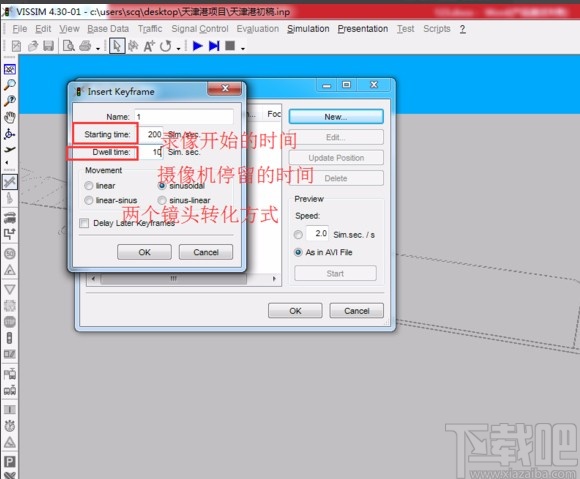Open the Simulation menu
The image size is (580, 479).
click(308, 29)
